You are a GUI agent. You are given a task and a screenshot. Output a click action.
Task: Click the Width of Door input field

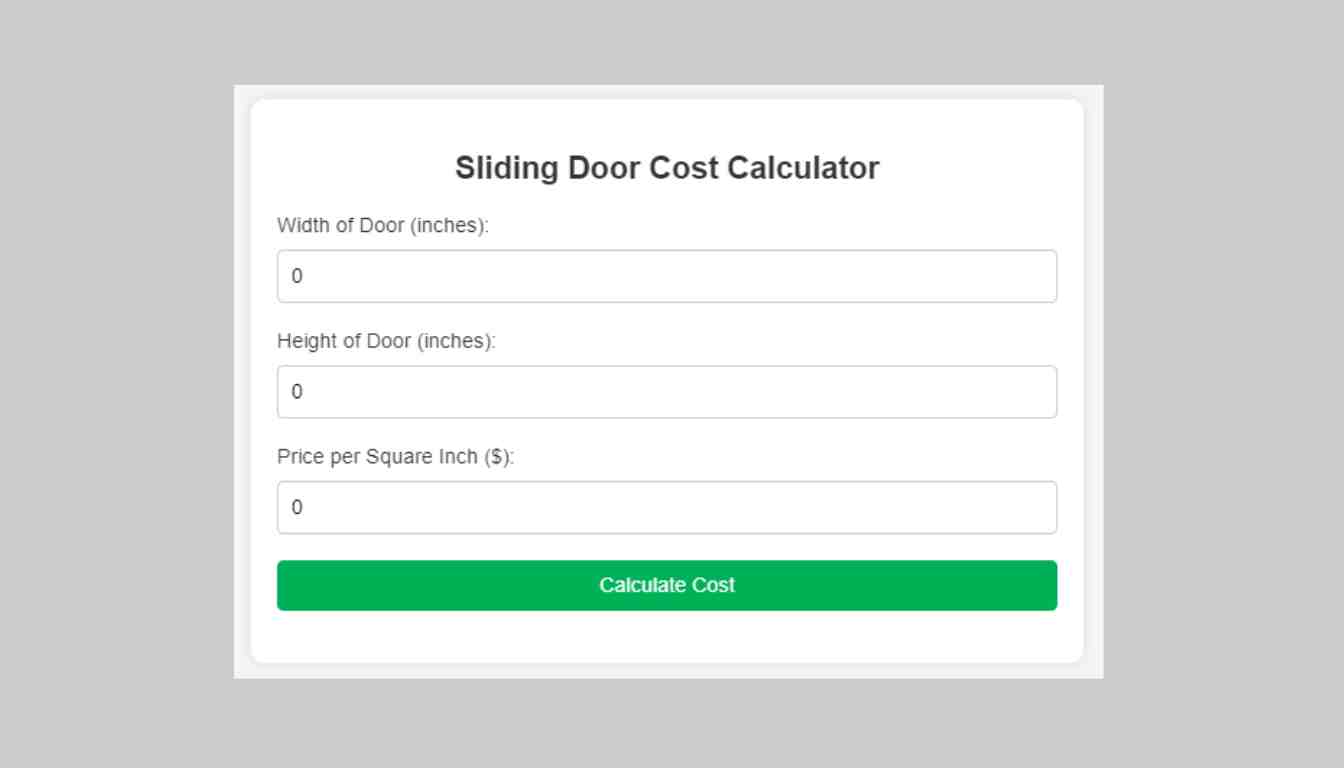tap(667, 276)
